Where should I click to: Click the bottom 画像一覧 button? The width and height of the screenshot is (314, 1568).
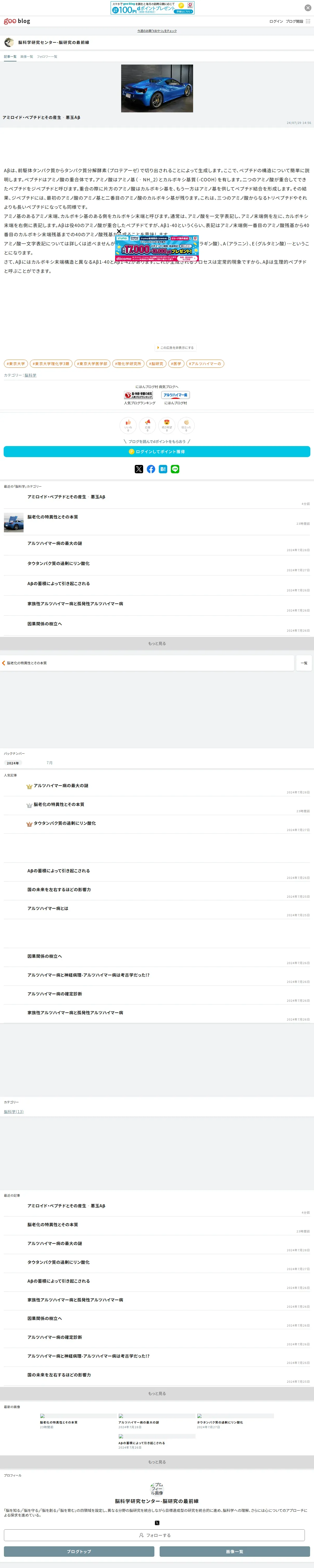[x=235, y=1552]
